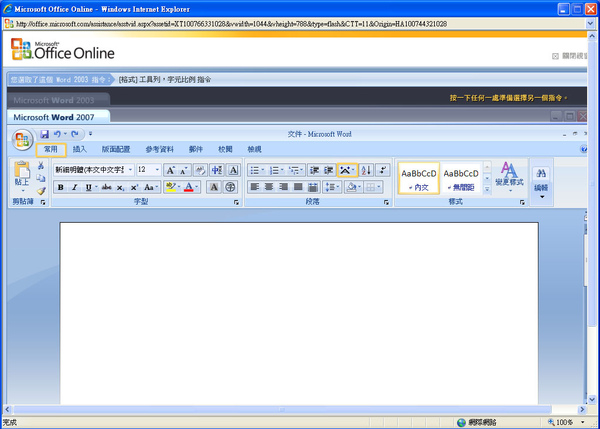This screenshot has height=429, width=600.
Task: Open phonetic guide icon
Action: pyautogui.click(x=217, y=170)
